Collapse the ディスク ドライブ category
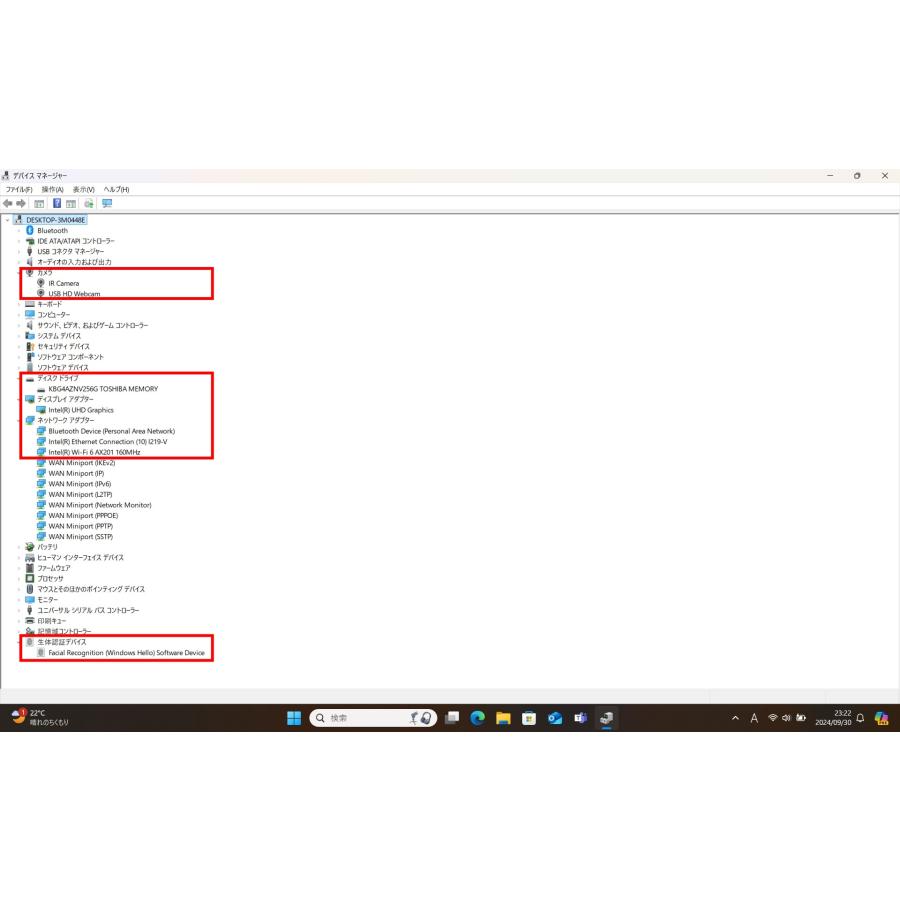 (19, 378)
